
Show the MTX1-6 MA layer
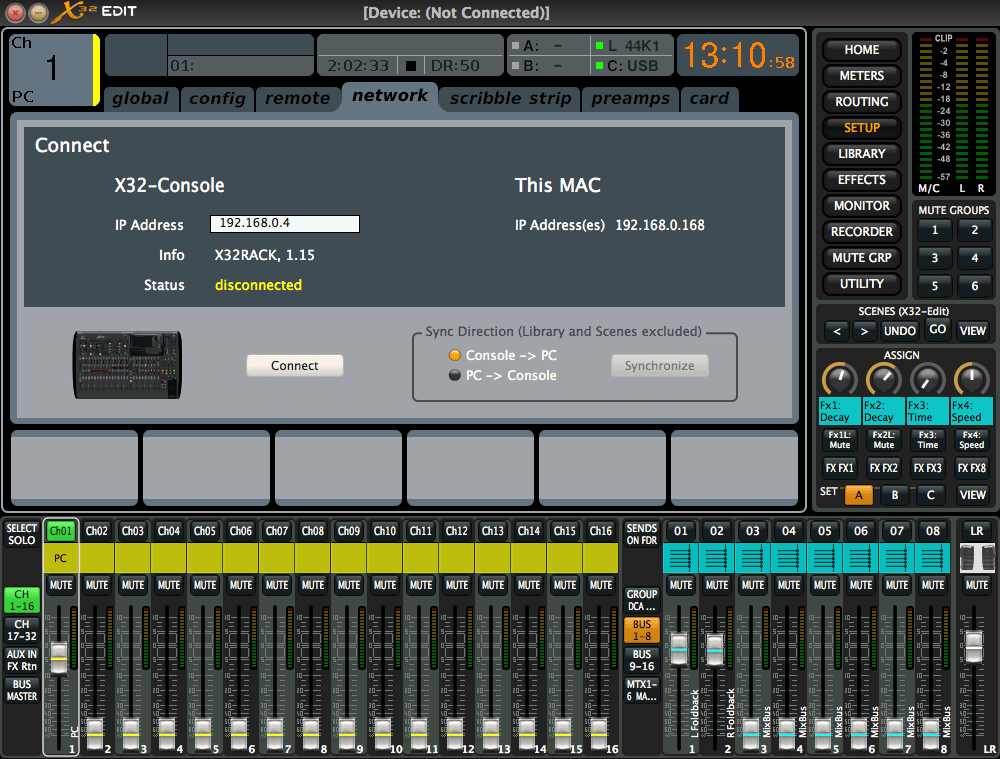(642, 690)
